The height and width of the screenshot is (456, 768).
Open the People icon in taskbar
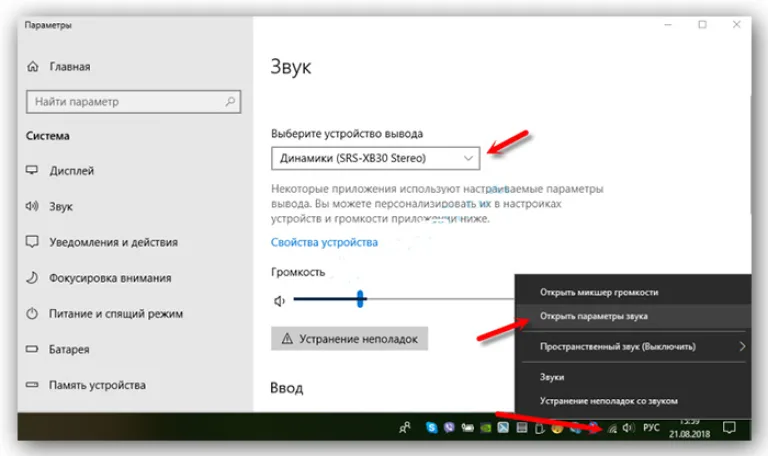[x=405, y=428]
